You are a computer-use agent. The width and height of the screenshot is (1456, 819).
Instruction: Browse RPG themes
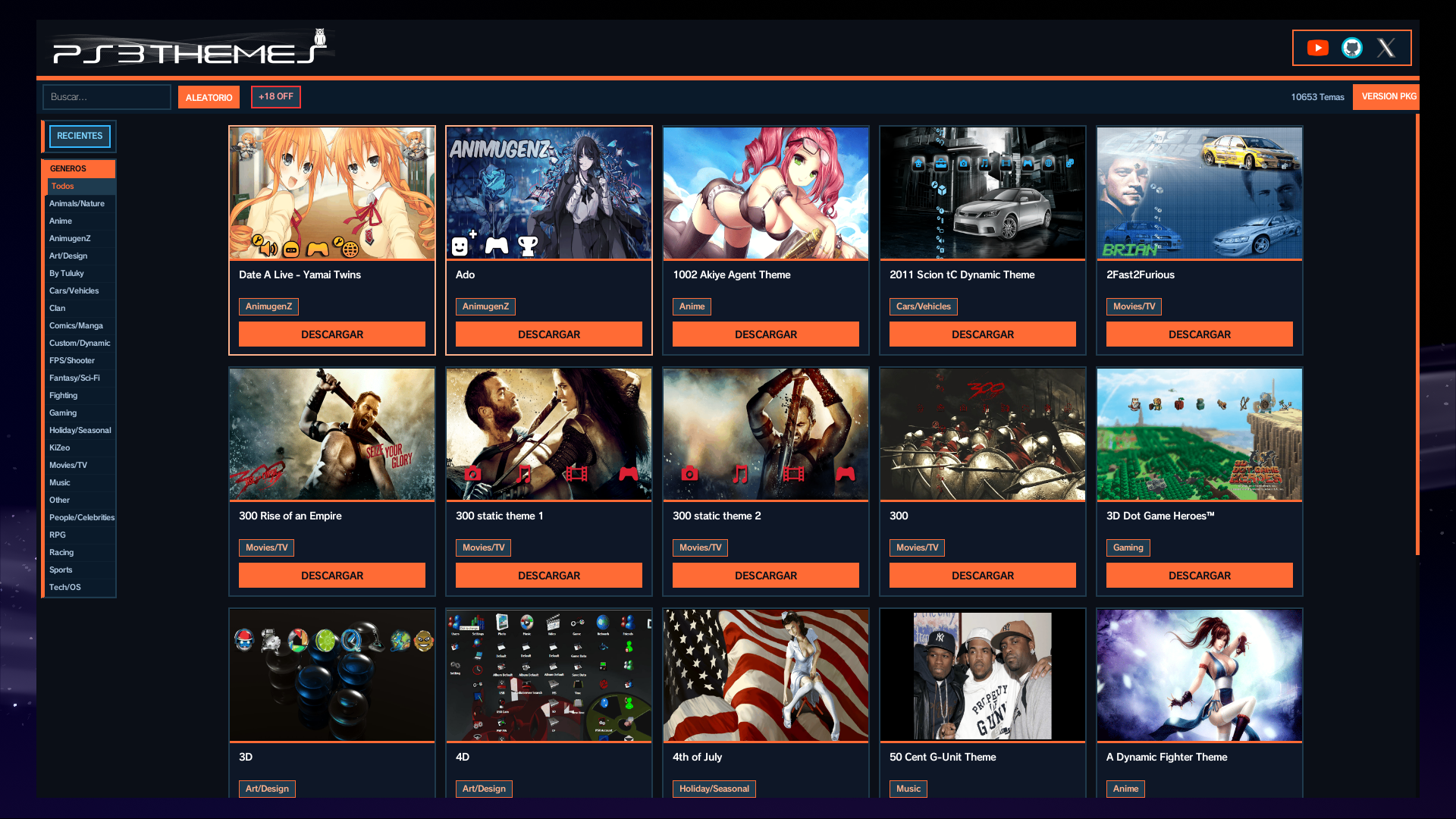(x=80, y=535)
